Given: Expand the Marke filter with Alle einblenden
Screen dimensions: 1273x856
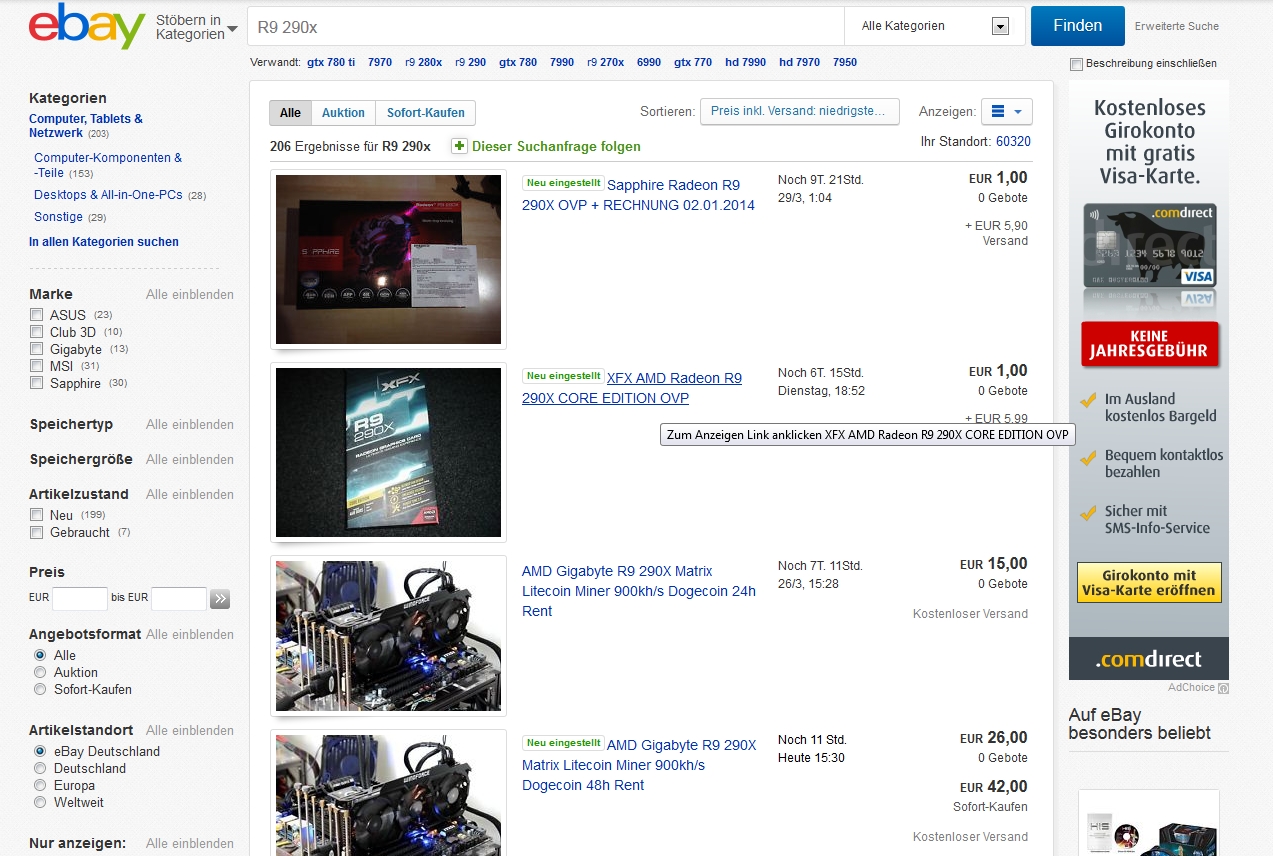Looking at the screenshot, I should click(190, 294).
